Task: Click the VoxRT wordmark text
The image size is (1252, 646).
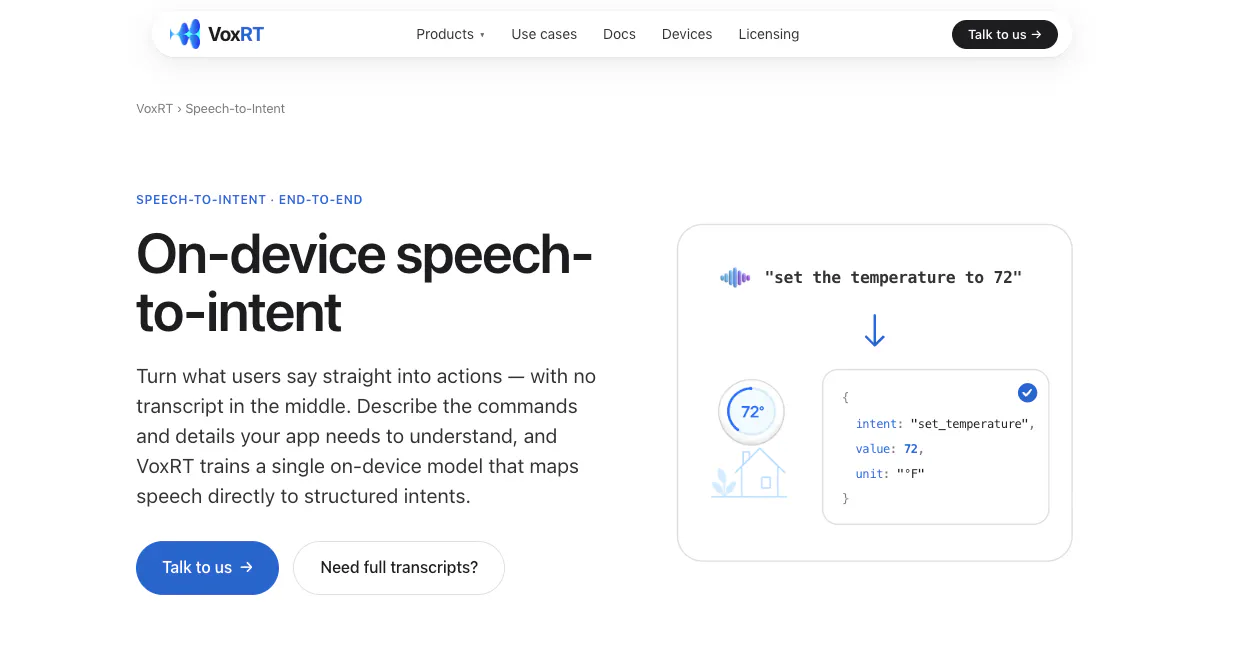Action: [x=236, y=35]
